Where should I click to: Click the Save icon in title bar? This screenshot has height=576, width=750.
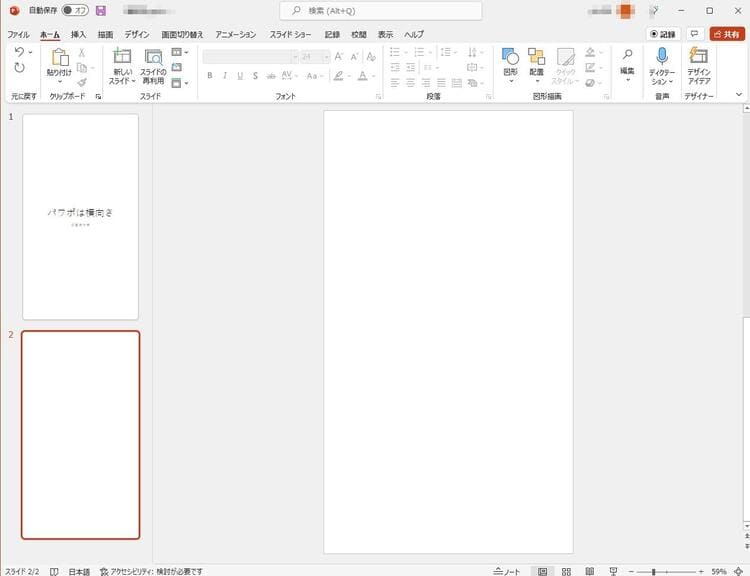click(101, 11)
